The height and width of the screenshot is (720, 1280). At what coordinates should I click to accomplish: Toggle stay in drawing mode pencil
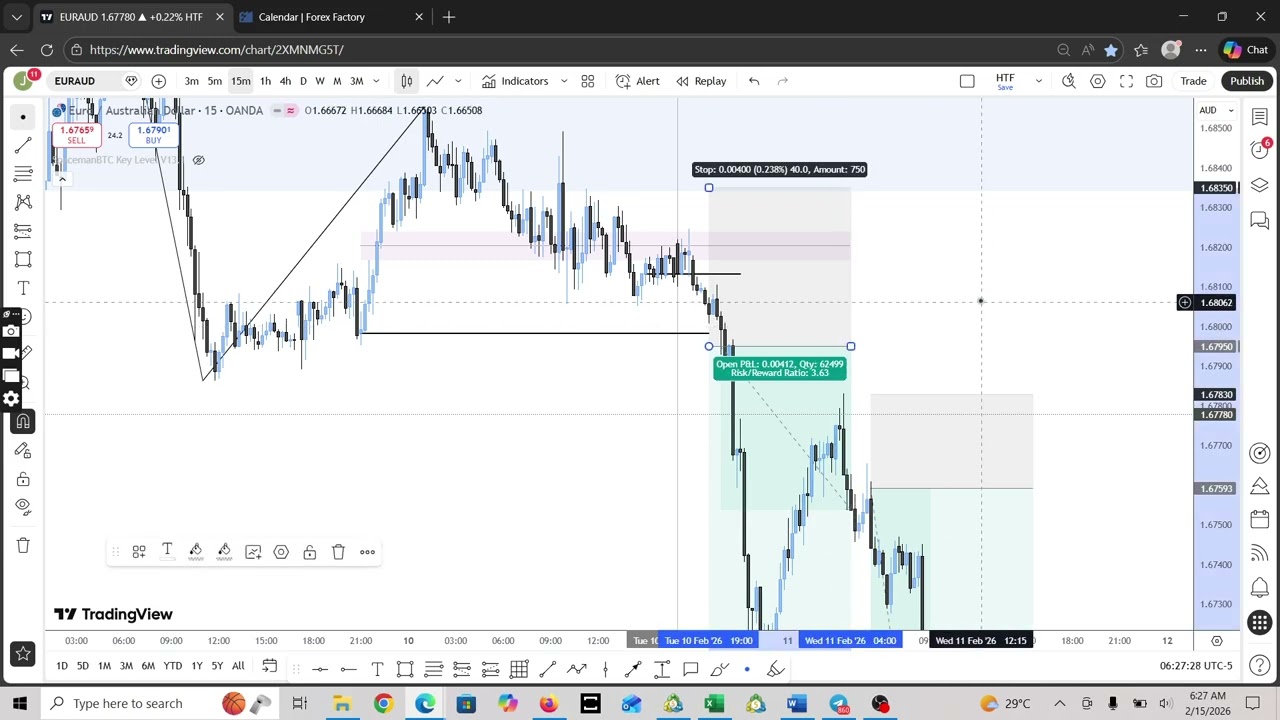pyautogui.click(x=22, y=450)
